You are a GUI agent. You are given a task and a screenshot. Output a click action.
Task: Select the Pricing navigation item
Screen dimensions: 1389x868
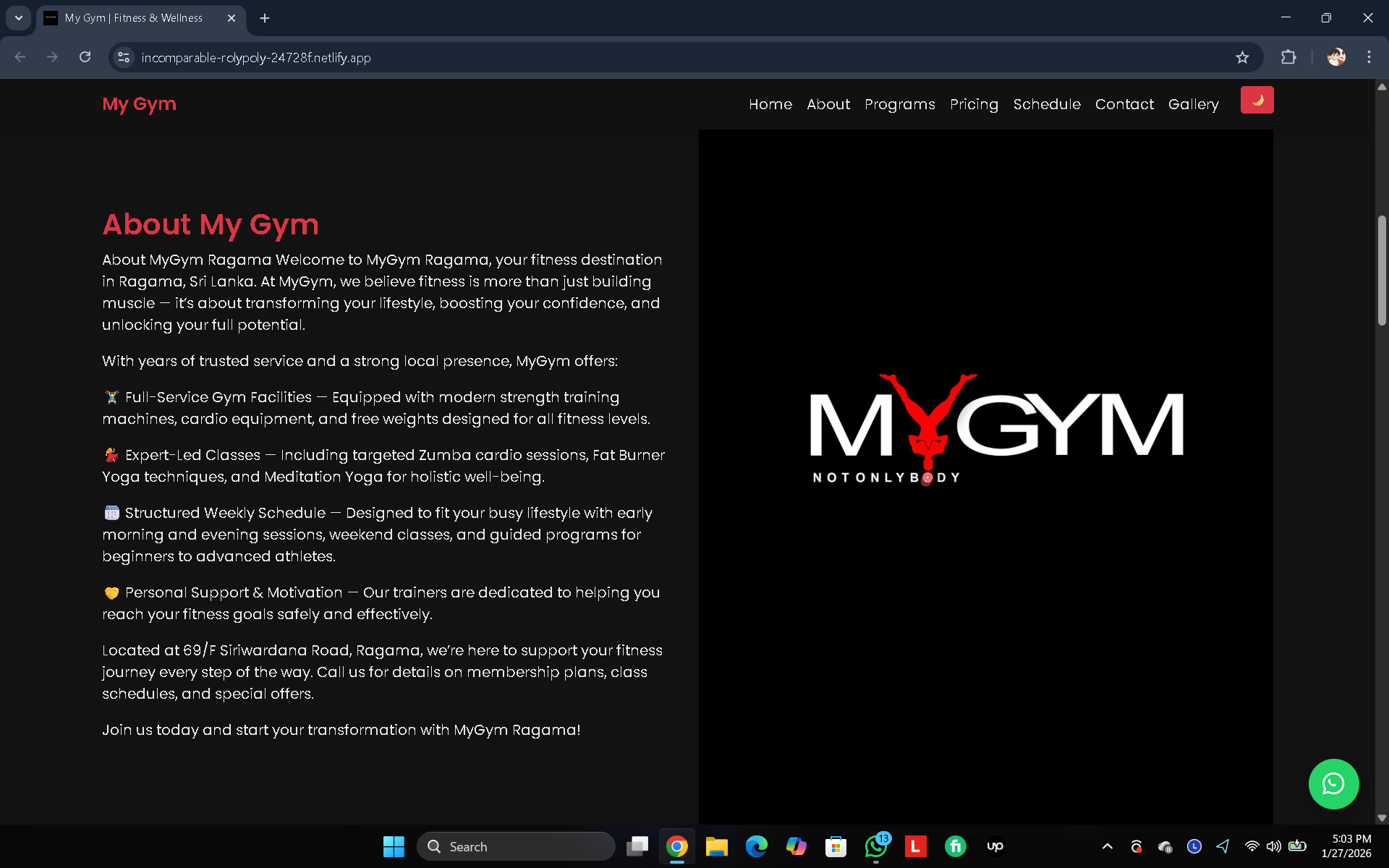[974, 104]
